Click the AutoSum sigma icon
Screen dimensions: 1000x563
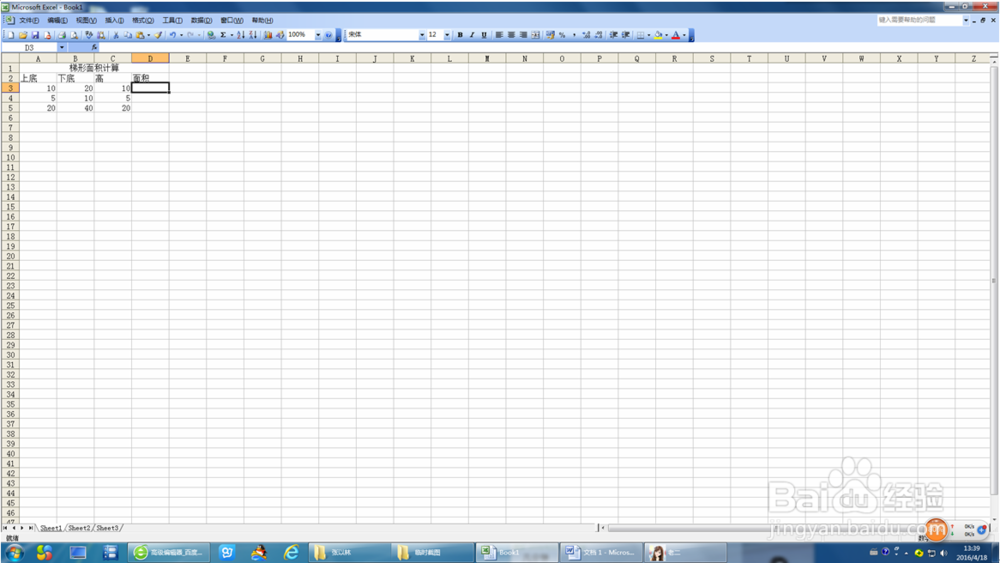[223, 35]
